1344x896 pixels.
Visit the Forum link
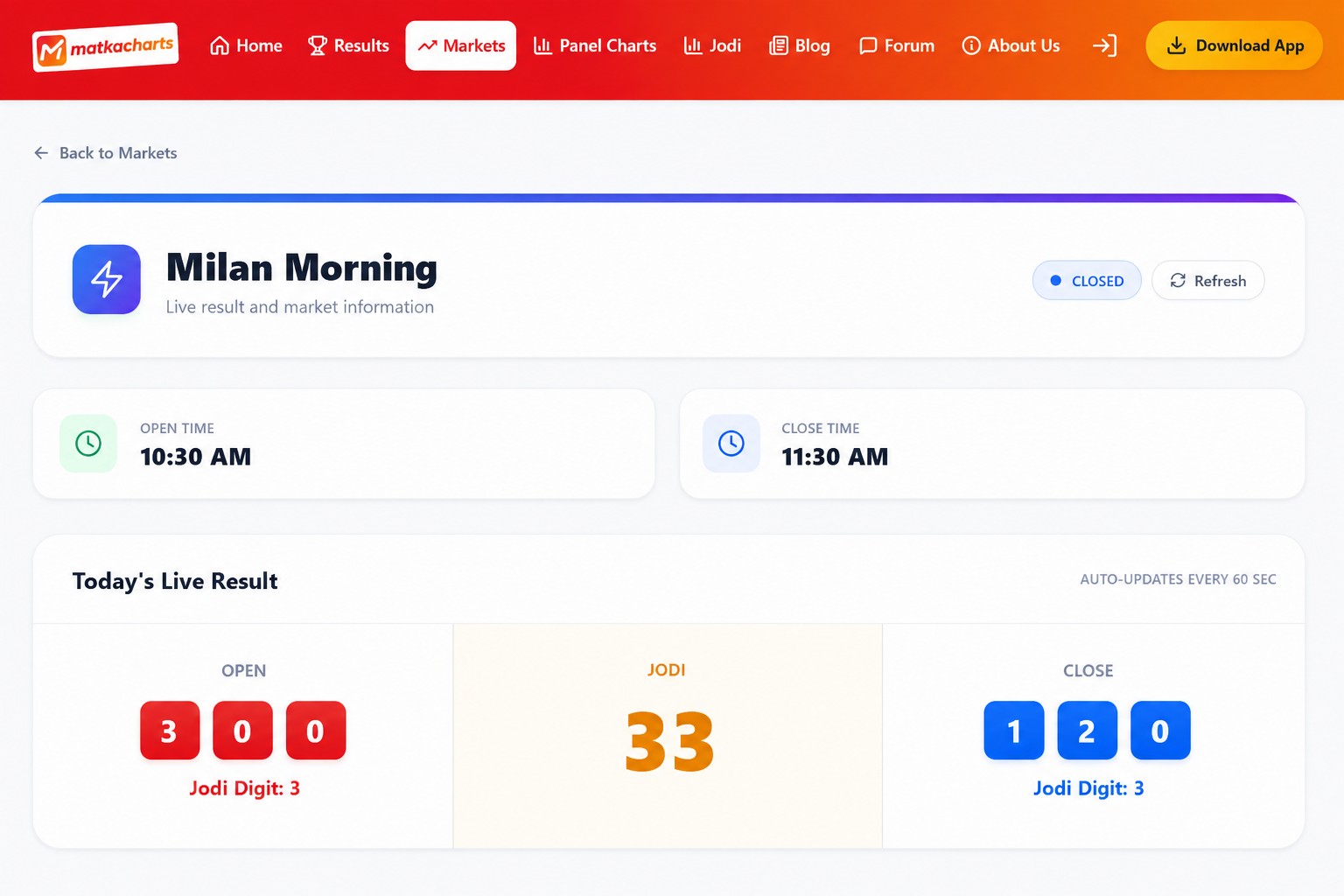pyautogui.click(x=897, y=45)
